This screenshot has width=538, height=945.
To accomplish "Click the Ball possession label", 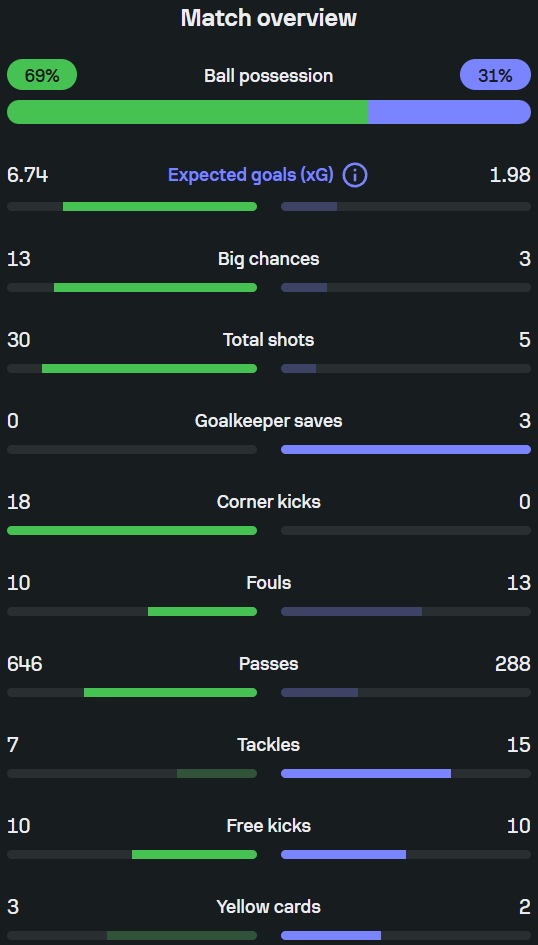I will (x=269, y=76).
